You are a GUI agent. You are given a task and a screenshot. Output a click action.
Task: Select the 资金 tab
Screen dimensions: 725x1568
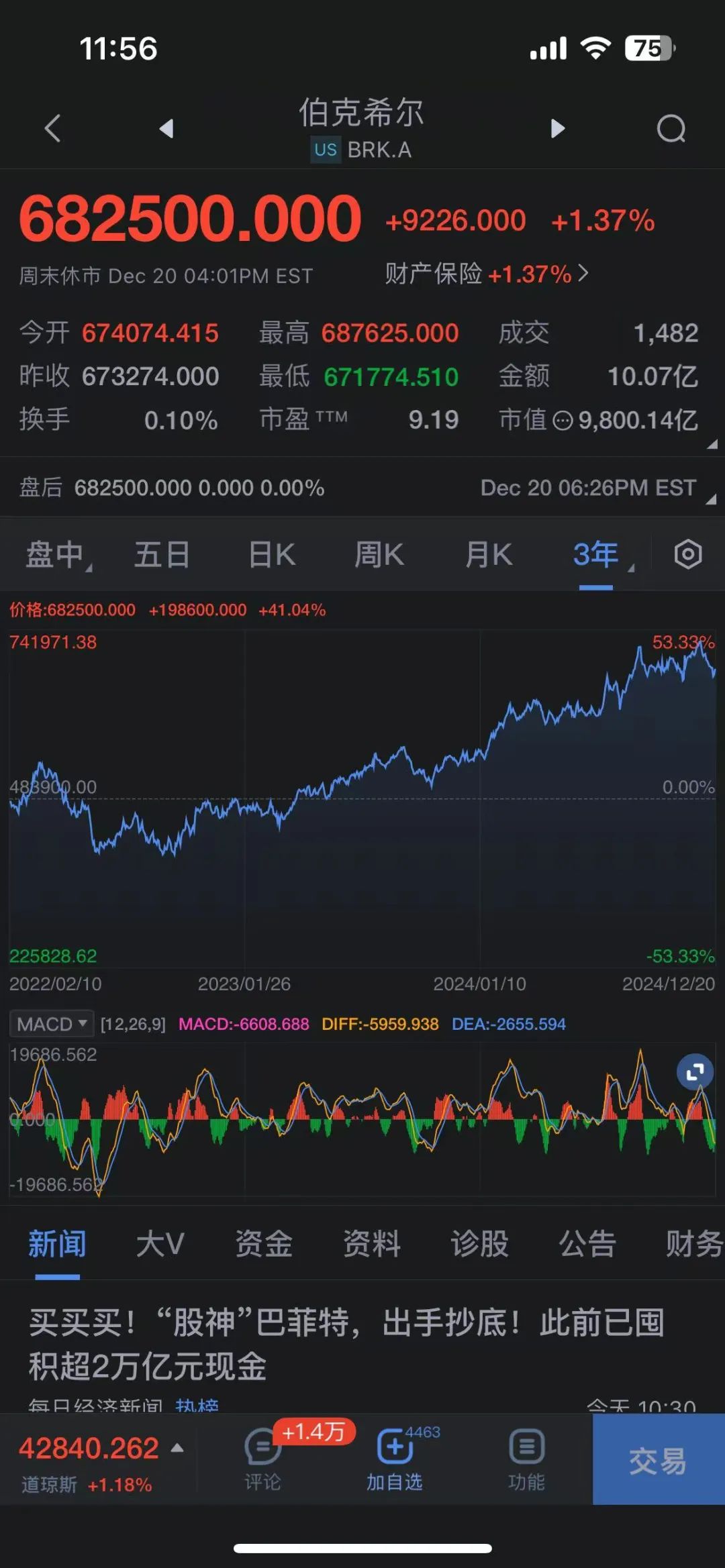264,1243
